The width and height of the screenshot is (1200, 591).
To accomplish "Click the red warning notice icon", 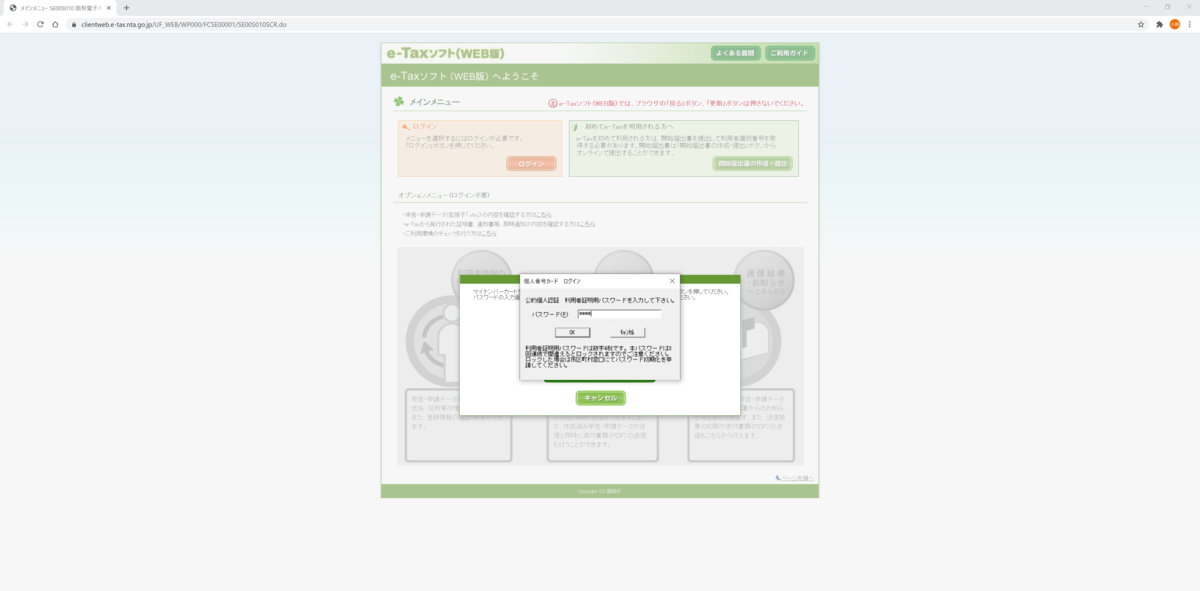I will coord(553,103).
